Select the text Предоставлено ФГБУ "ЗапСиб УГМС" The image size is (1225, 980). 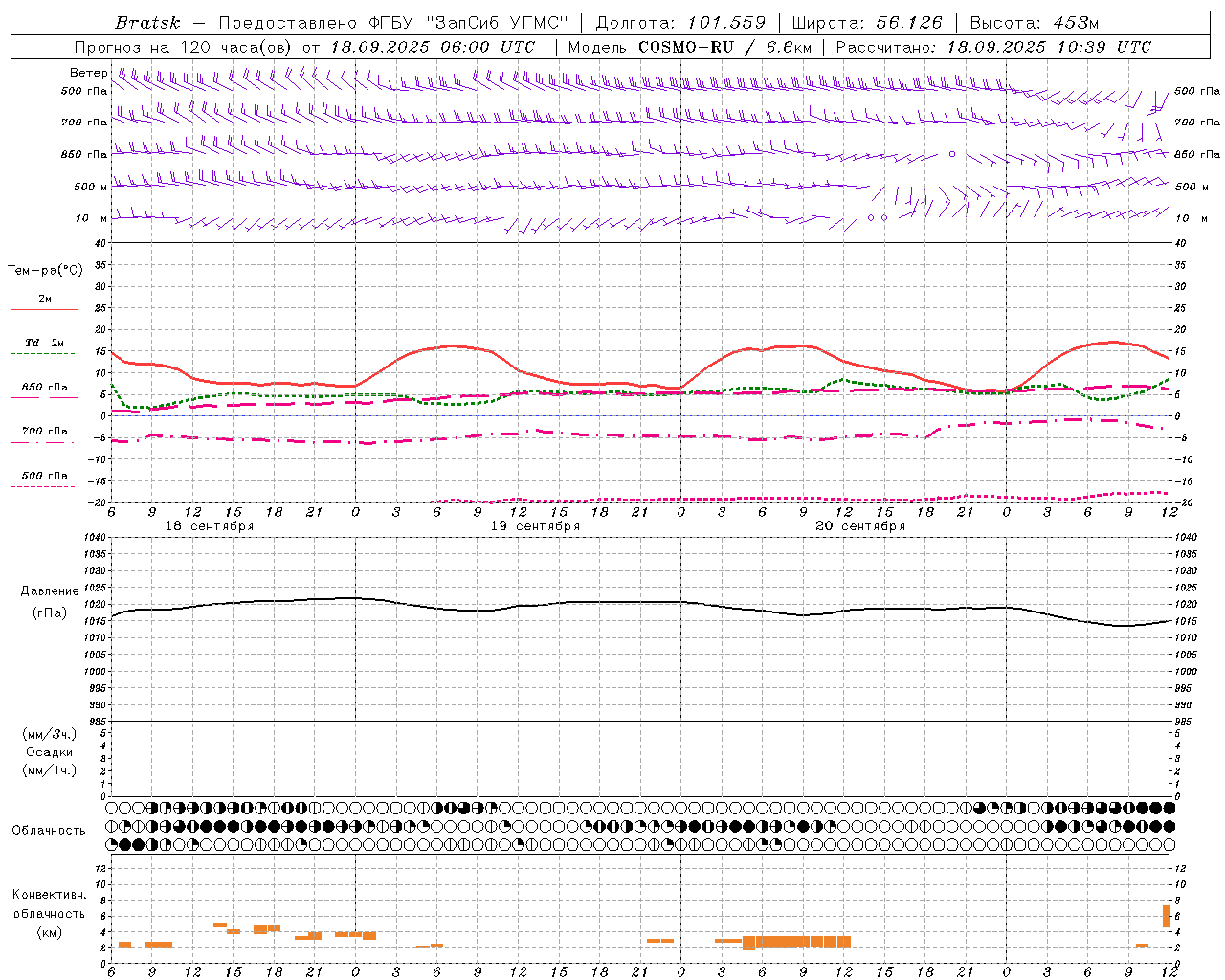pyautogui.click(x=393, y=23)
